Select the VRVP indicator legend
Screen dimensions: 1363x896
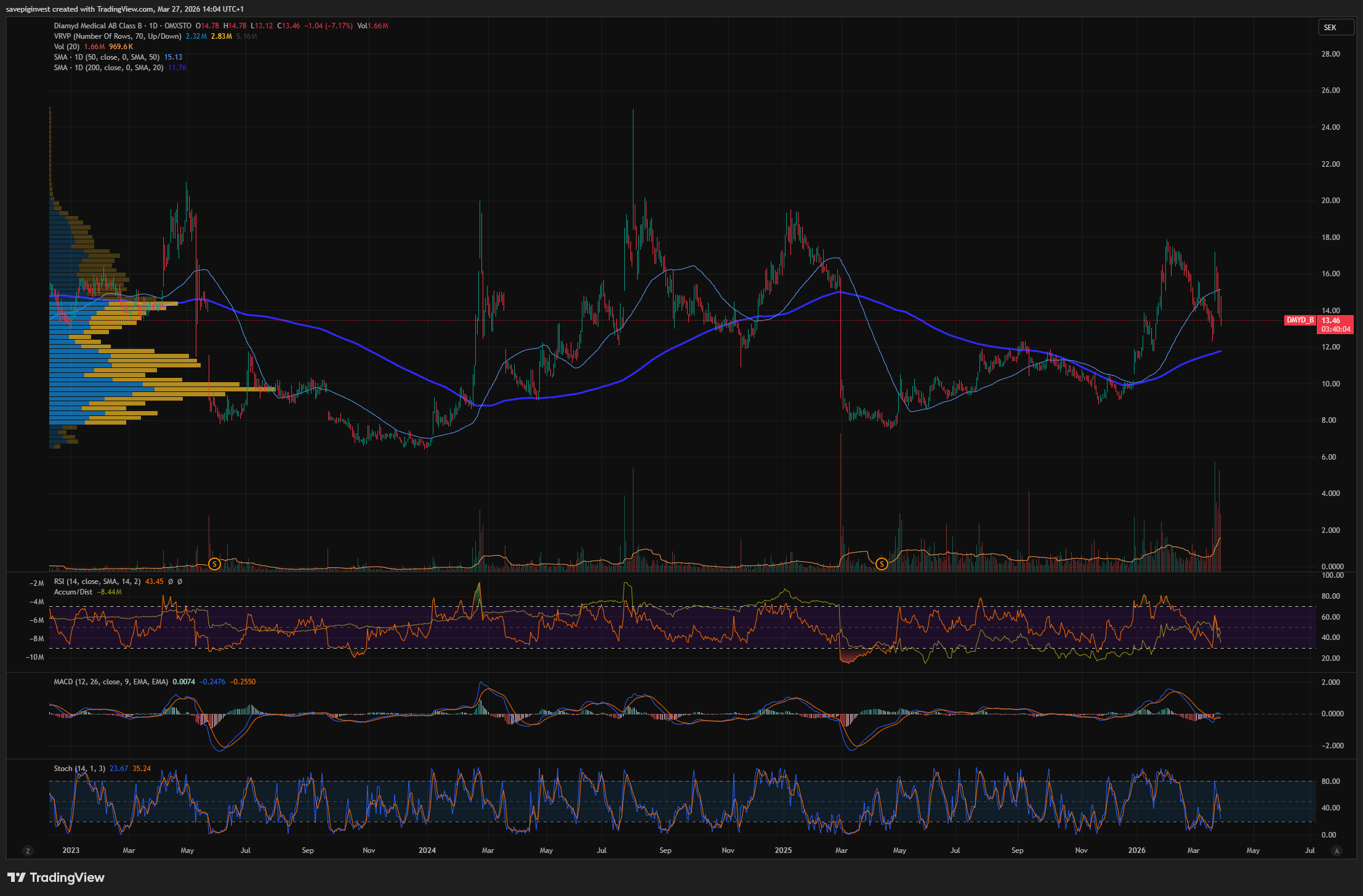tap(117, 36)
